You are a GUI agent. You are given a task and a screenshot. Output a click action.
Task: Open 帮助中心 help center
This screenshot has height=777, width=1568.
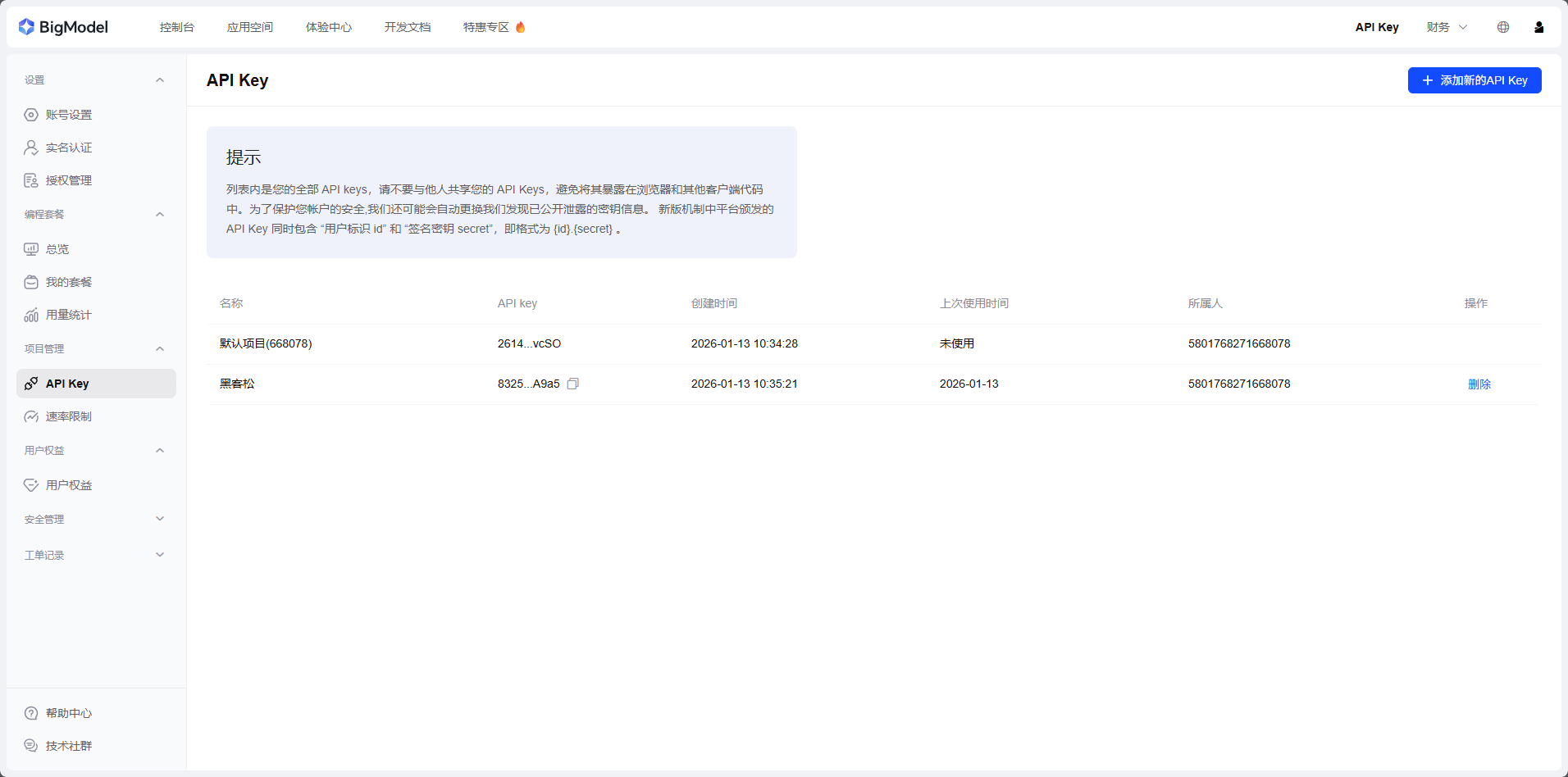click(68, 713)
